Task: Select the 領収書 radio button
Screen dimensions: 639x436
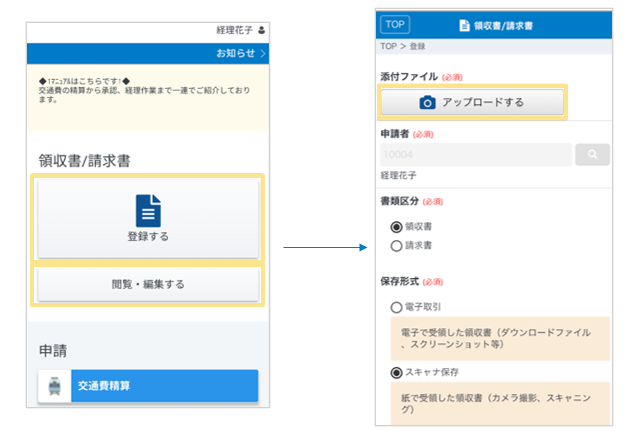Action: point(397,227)
